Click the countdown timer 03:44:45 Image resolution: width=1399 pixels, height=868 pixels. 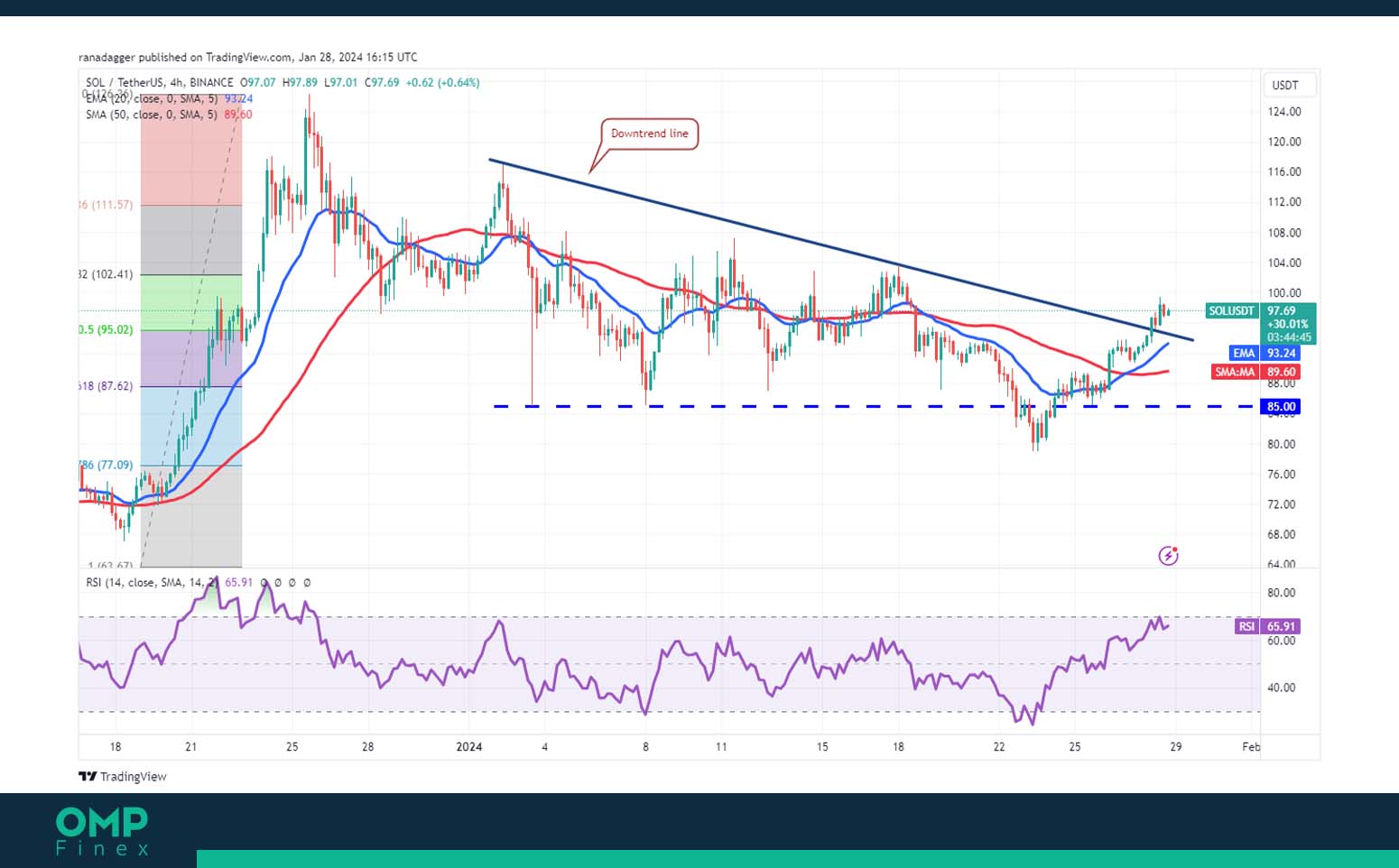click(x=1289, y=337)
